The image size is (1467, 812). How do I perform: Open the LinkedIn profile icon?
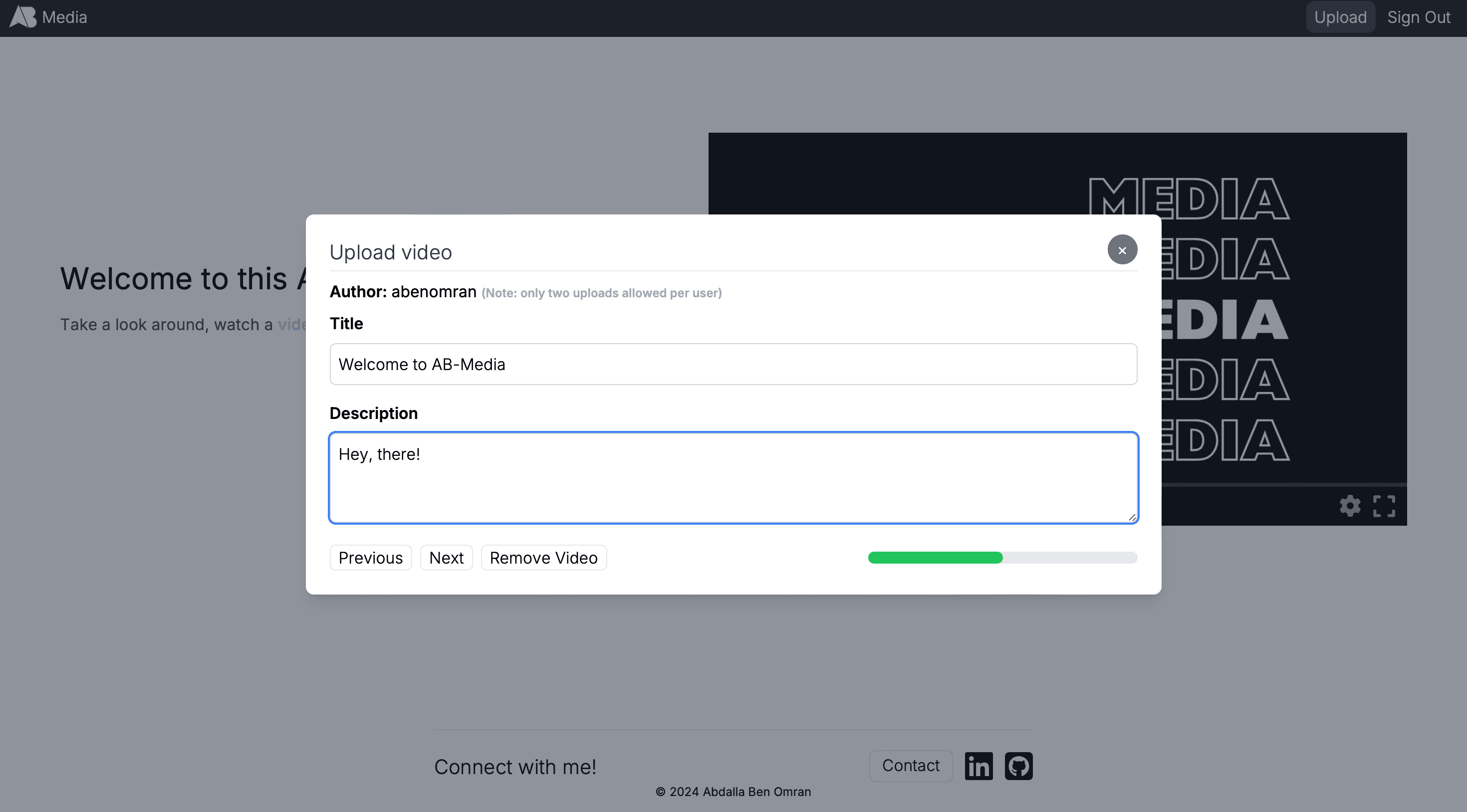pyautogui.click(x=978, y=766)
